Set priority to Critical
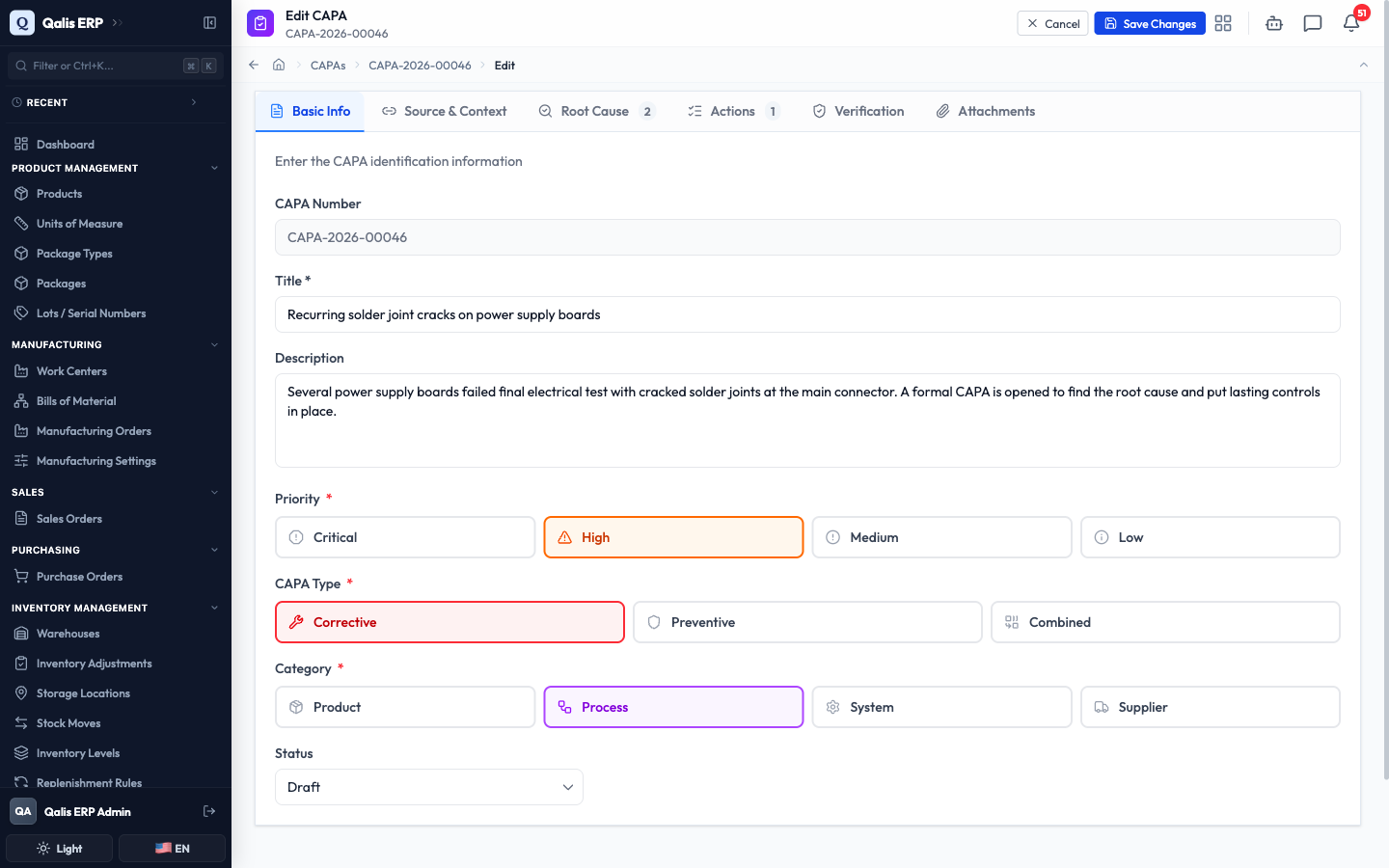Image resolution: width=1389 pixels, height=868 pixels. point(405,537)
